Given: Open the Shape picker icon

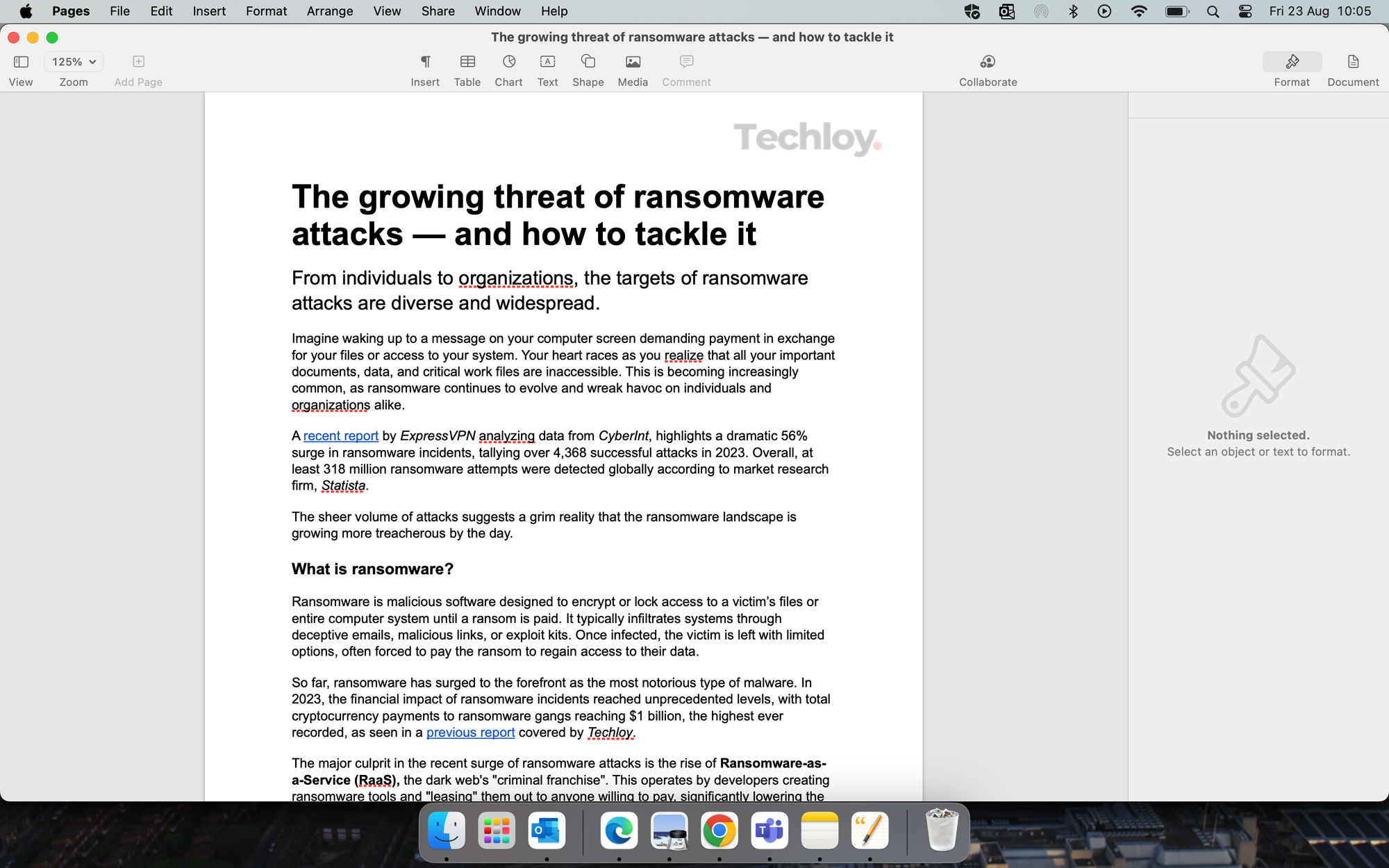Looking at the screenshot, I should [588, 62].
